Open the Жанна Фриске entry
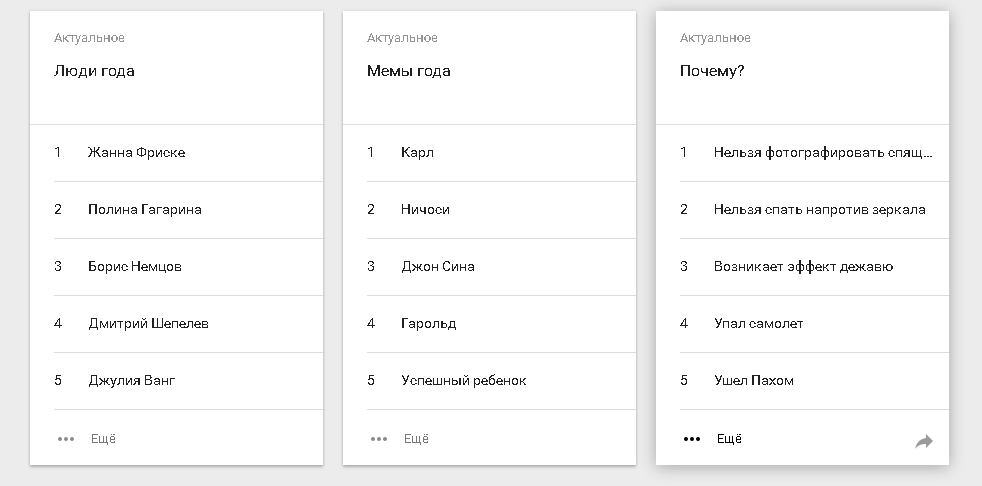Screen dimensions: 982x486 coord(136,153)
